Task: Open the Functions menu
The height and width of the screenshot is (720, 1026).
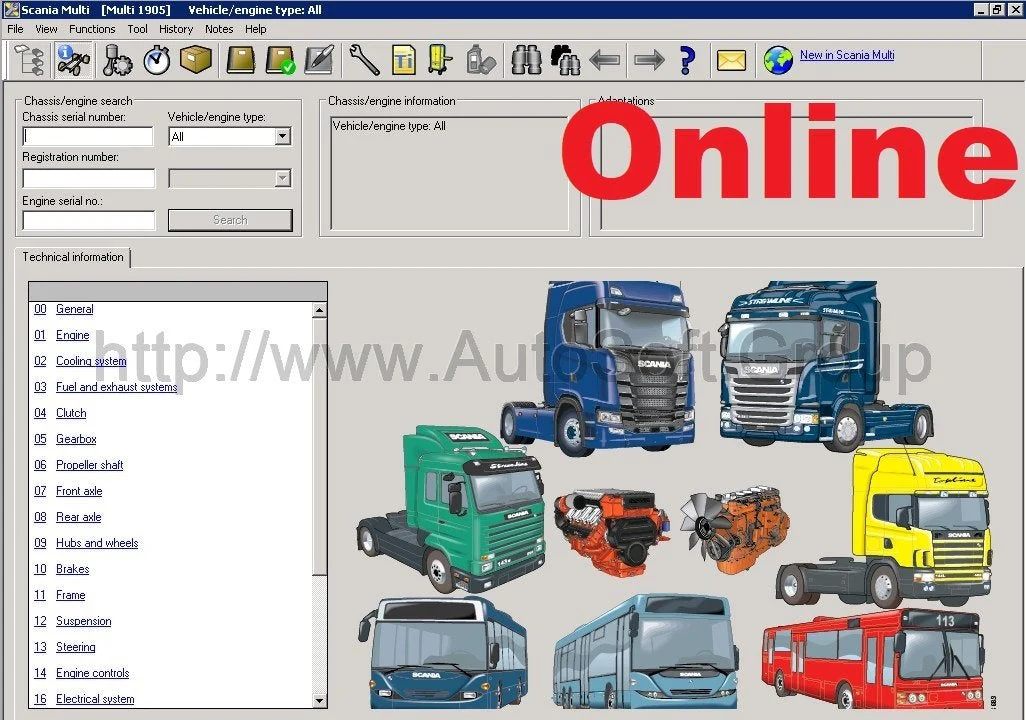Action: click(92, 29)
